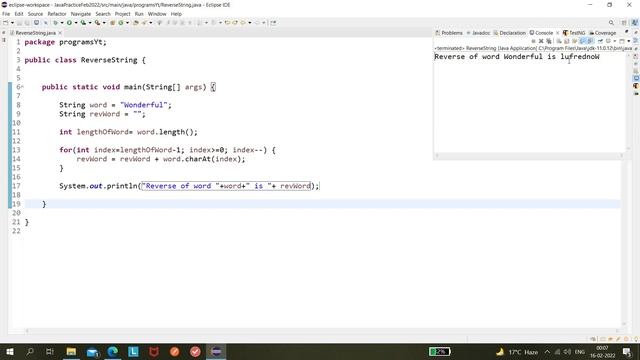
Task: Click the Eclipse icon in the taskbar
Action: pyautogui.click(x=216, y=351)
